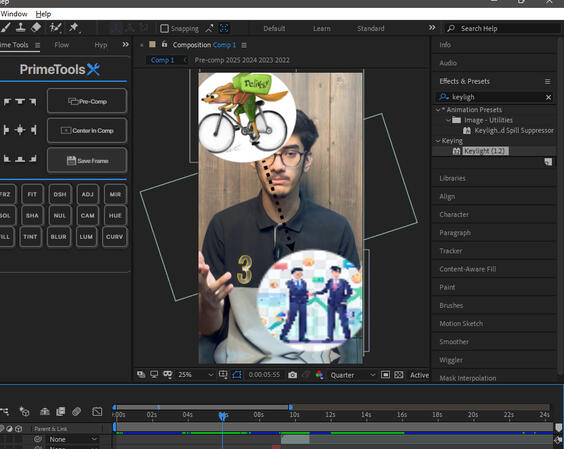The width and height of the screenshot is (564, 449).
Task: Align layer to middle-right in PrimeTools
Action: 33,130
